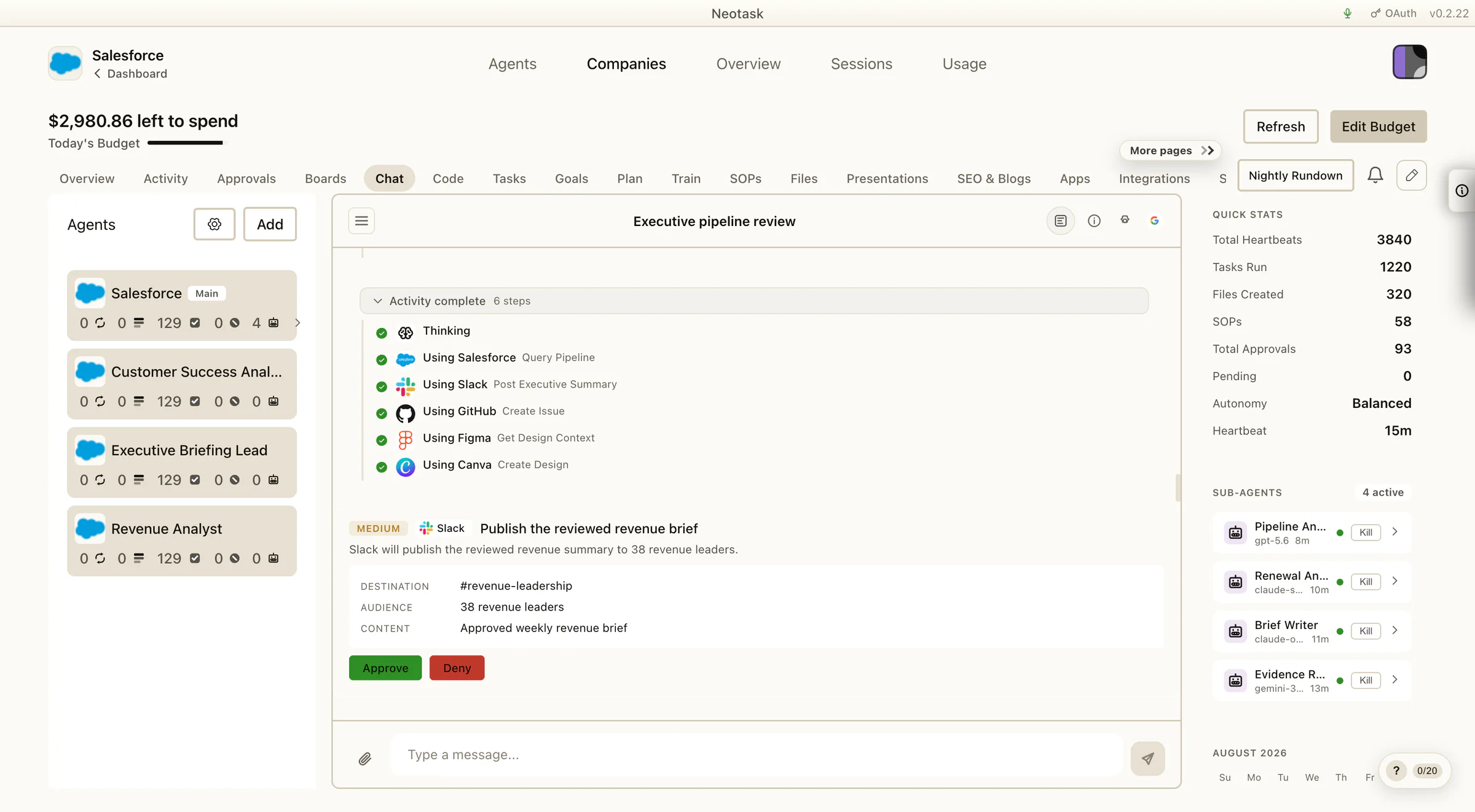This screenshot has height=812, width=1475.
Task: Open the transcript view icon in chat header
Action: tap(1060, 221)
